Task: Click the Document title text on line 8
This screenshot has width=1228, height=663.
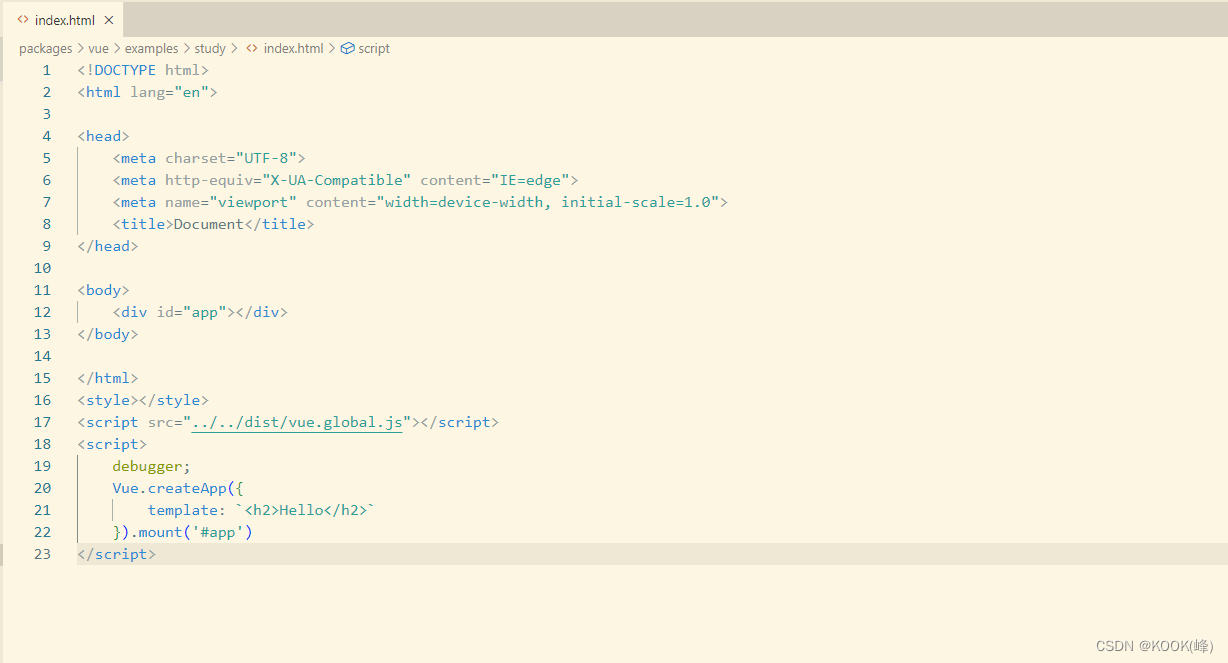Action: tap(207, 224)
